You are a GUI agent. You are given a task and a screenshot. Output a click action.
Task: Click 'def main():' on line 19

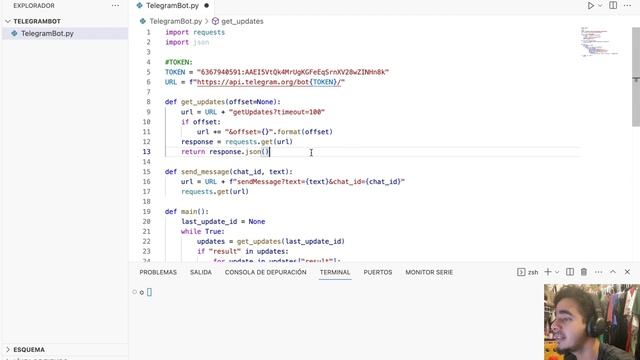point(187,211)
